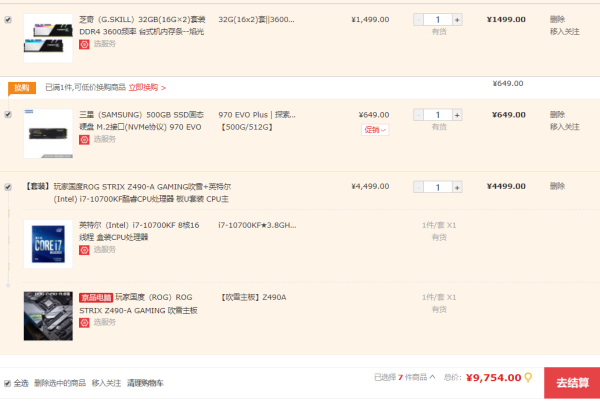Click the red 京品电脑 badge

coord(96,298)
